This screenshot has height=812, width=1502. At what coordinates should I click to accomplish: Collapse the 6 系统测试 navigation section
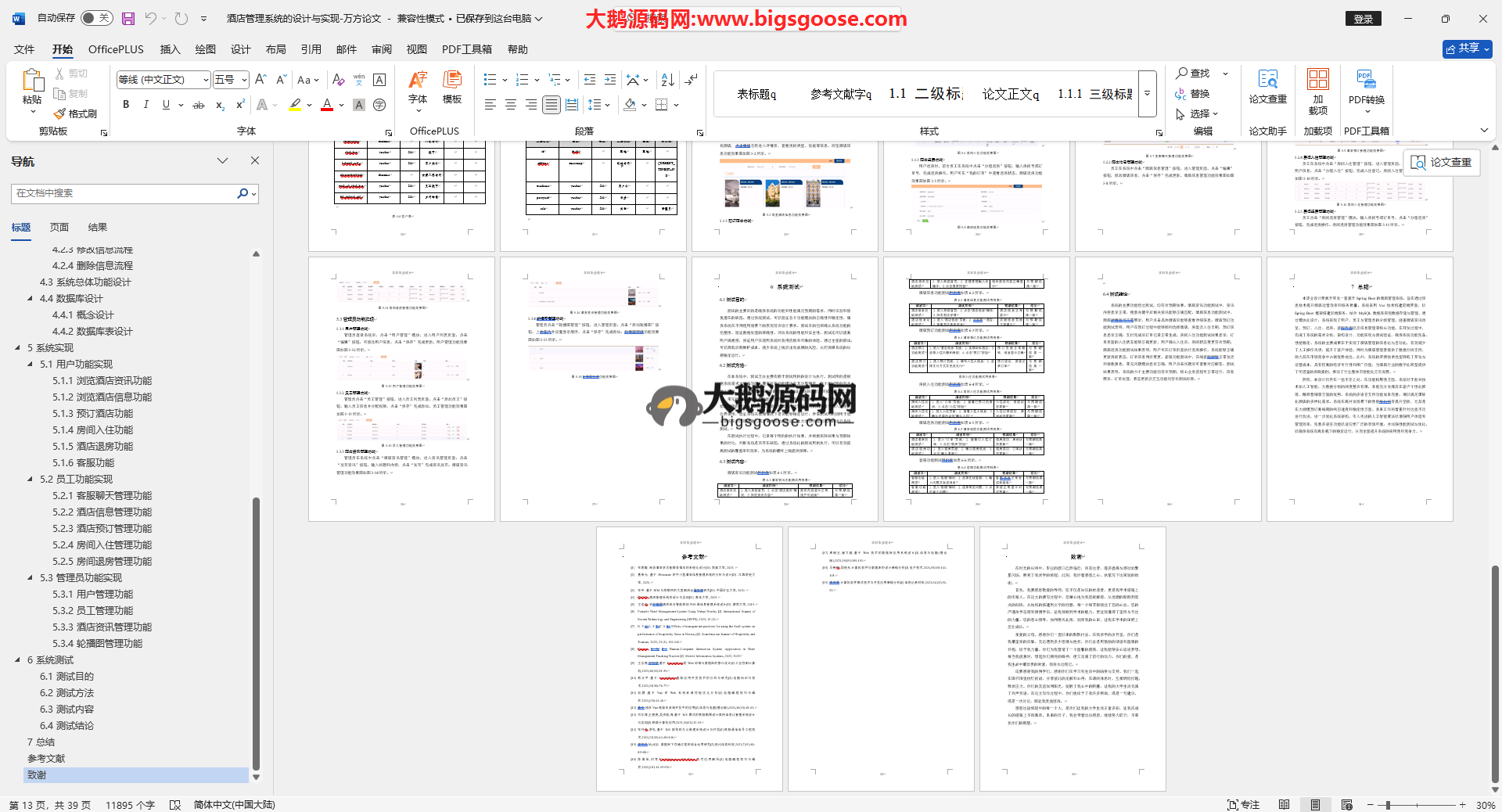click(18, 660)
